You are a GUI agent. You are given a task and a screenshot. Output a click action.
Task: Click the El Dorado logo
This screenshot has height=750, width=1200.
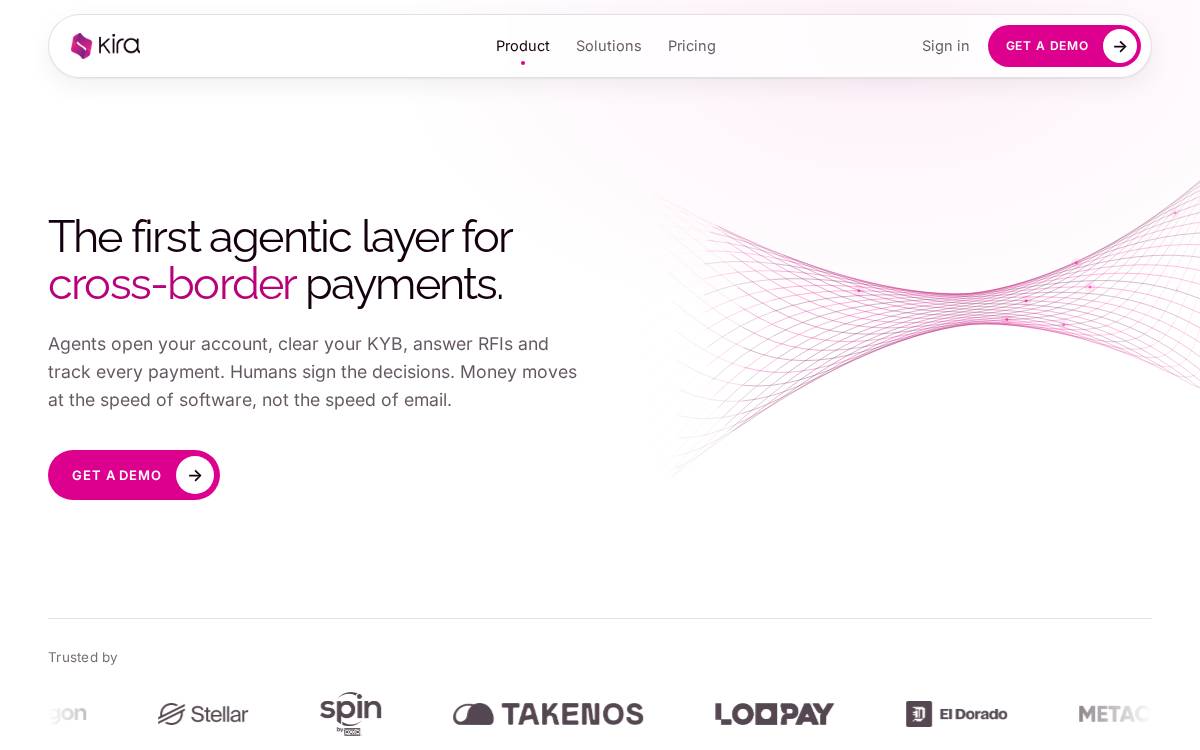point(957,714)
